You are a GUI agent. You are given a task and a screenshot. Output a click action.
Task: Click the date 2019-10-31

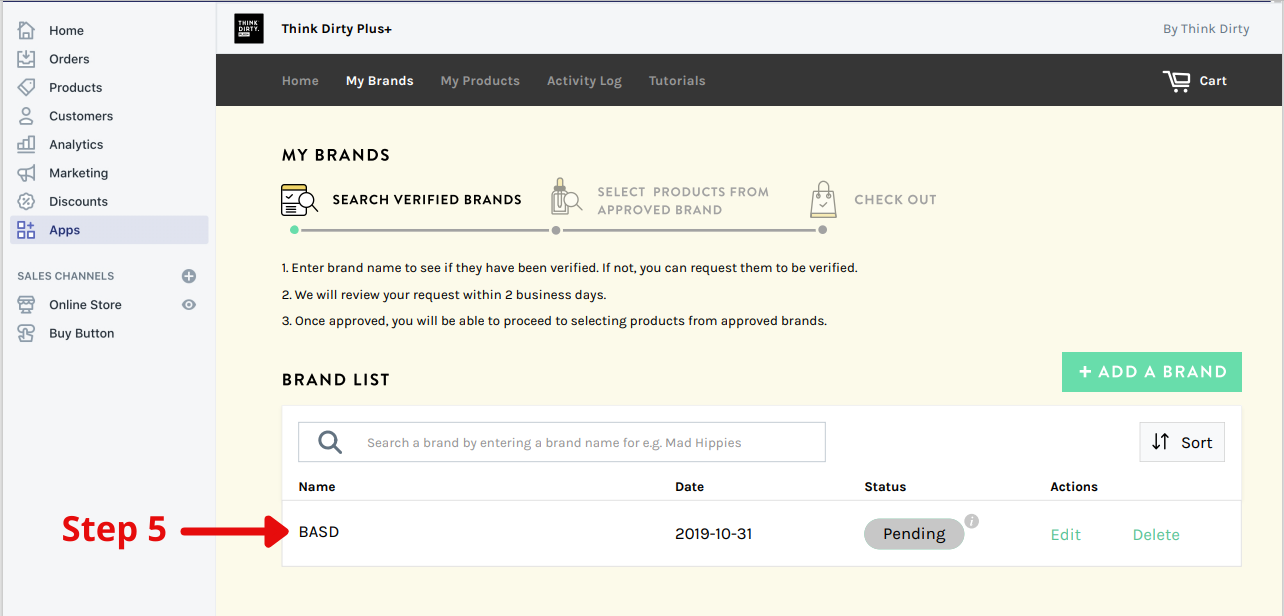pos(714,534)
